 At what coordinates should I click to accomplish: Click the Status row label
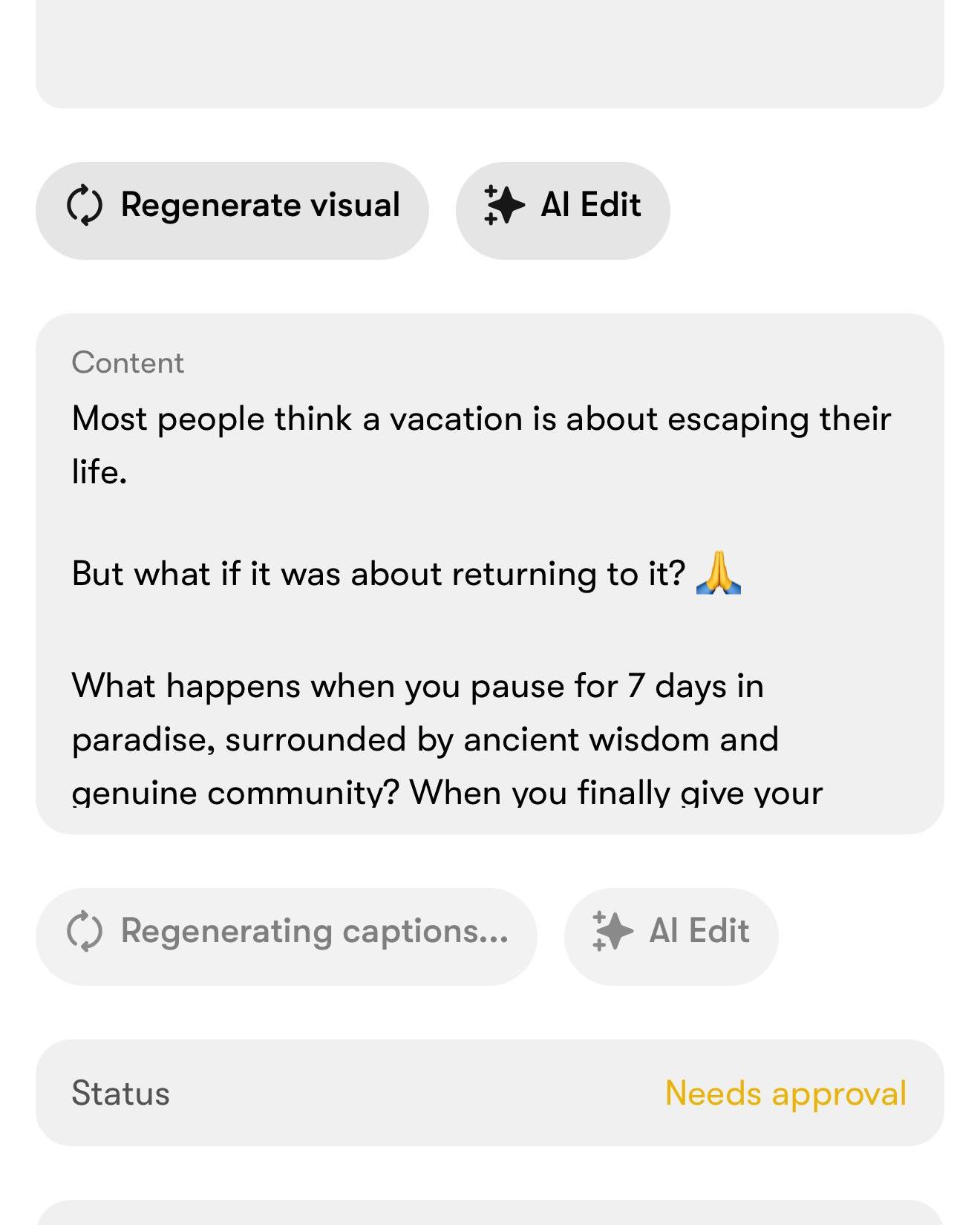pos(120,1093)
